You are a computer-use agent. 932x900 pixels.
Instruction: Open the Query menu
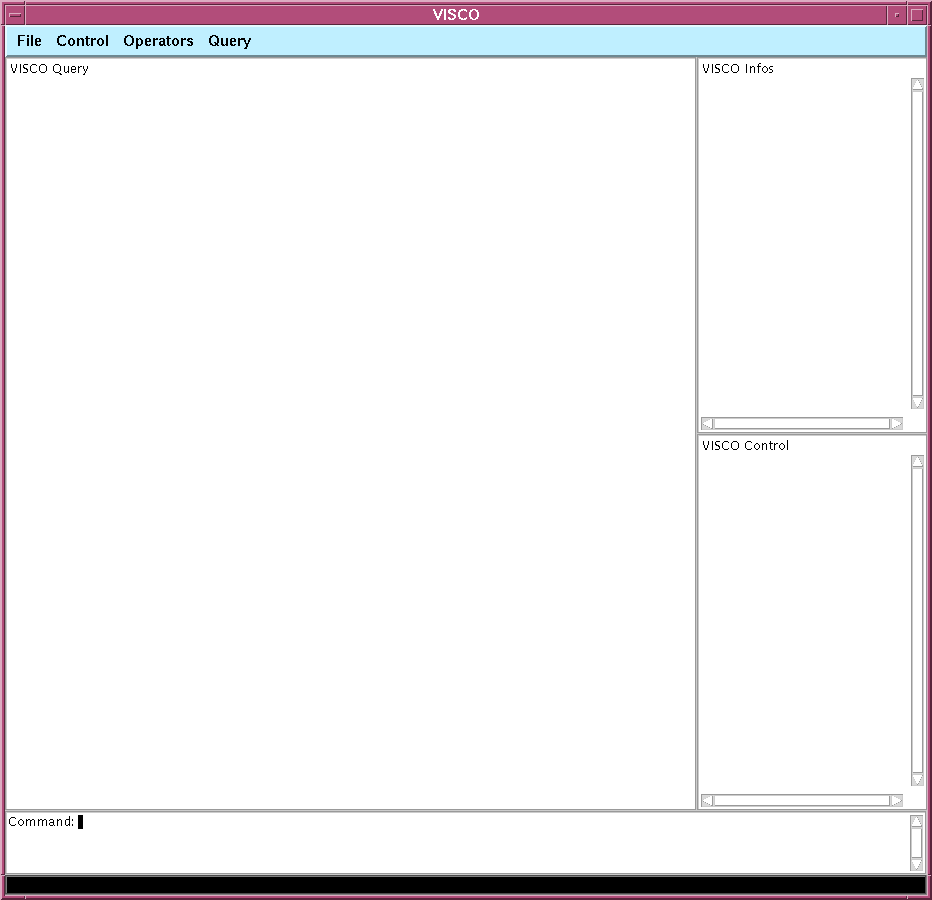(x=229, y=41)
